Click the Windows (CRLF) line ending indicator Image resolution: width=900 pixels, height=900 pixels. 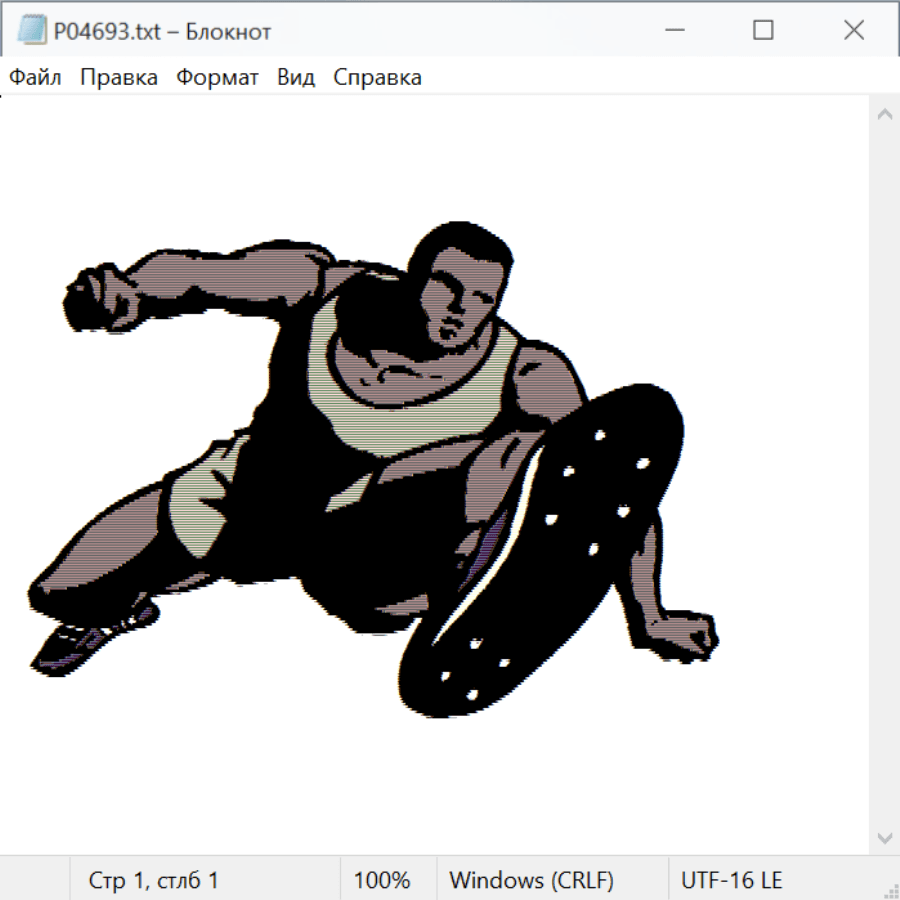coord(531,881)
